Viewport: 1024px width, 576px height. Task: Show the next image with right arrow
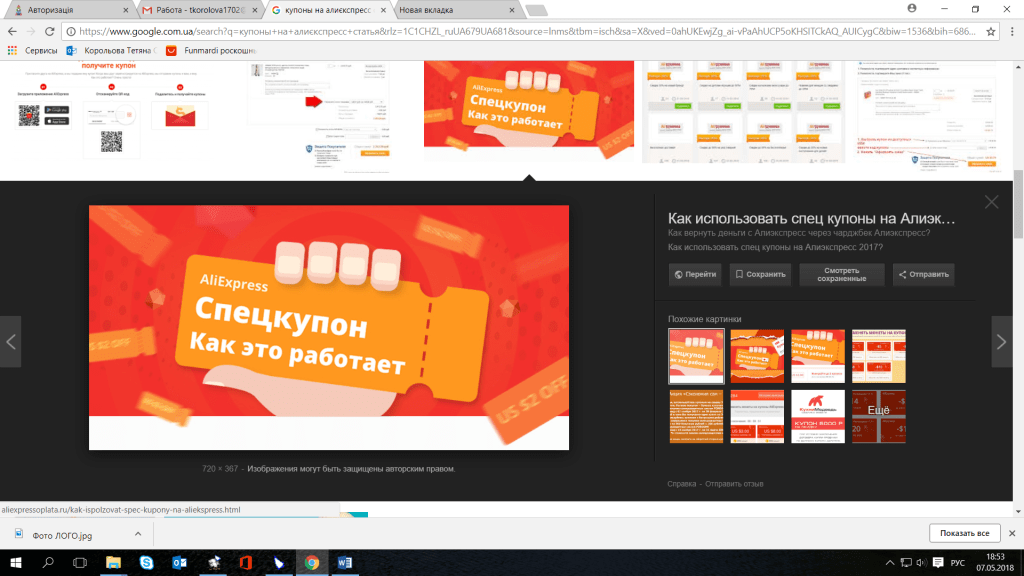click(1002, 342)
